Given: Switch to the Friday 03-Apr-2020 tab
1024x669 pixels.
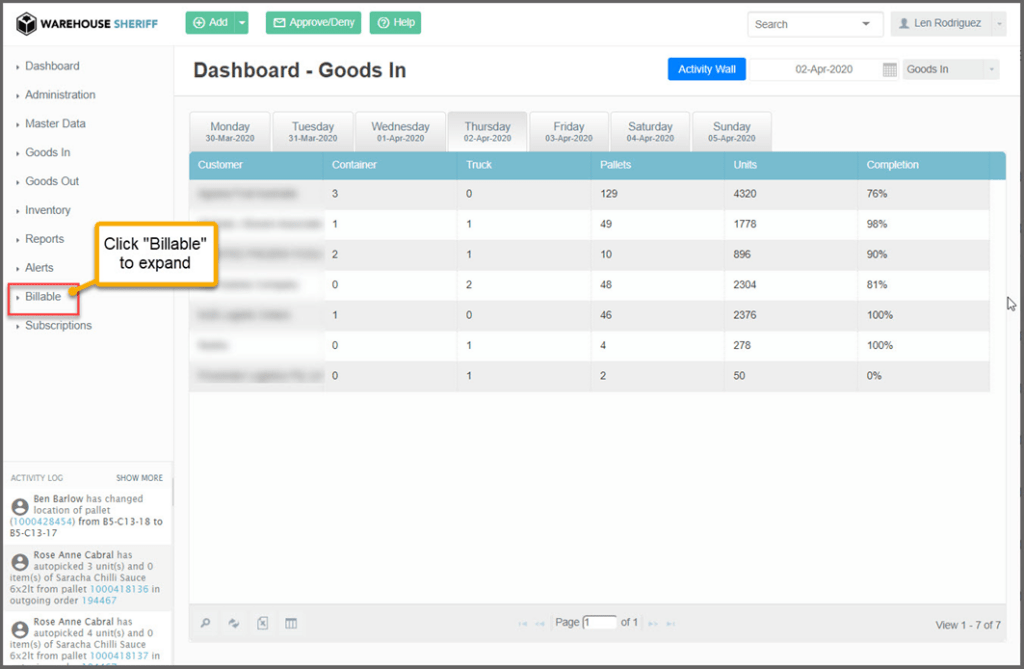Looking at the screenshot, I should (x=569, y=132).
